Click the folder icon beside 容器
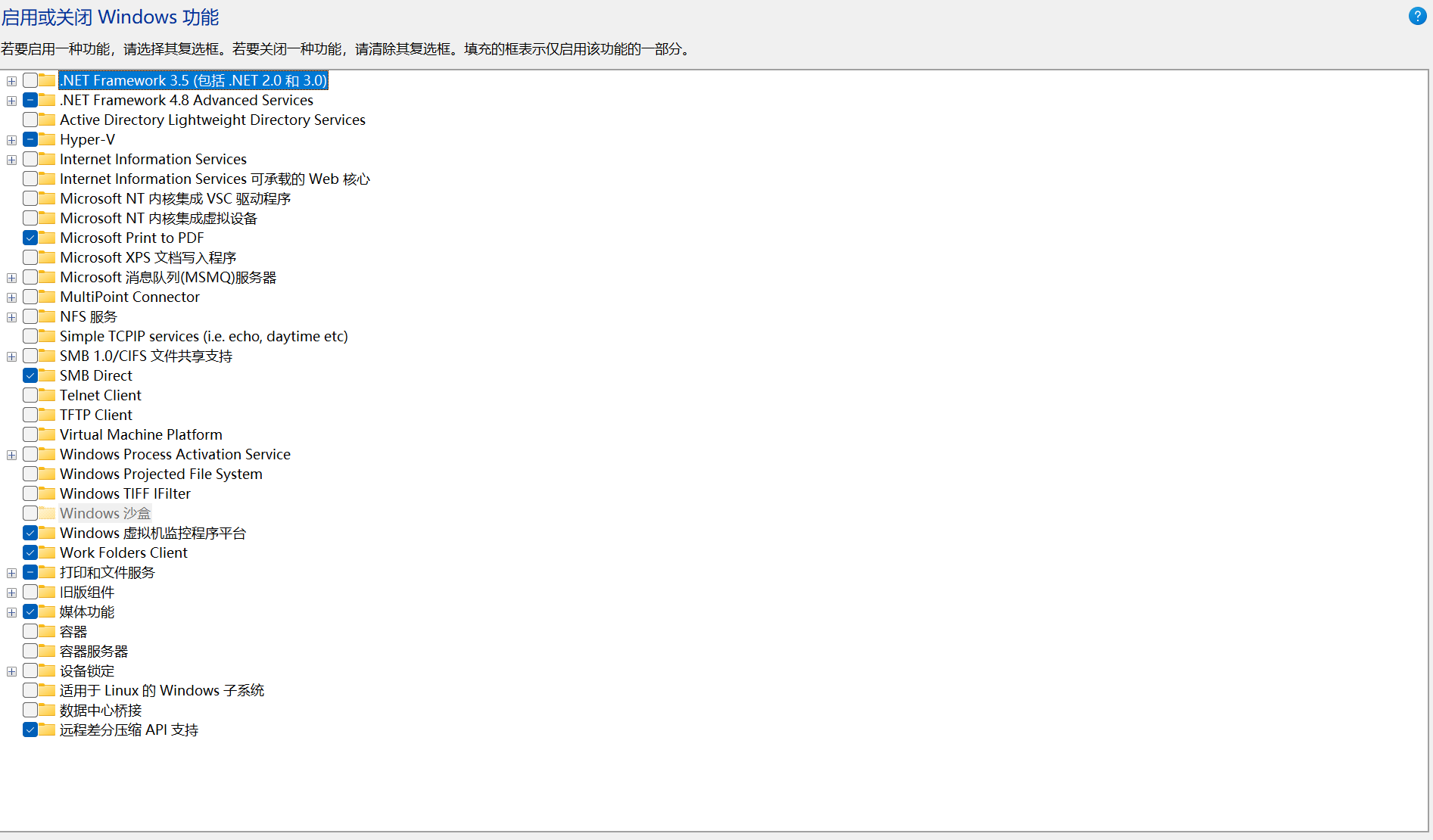1433x840 pixels. tap(47, 631)
